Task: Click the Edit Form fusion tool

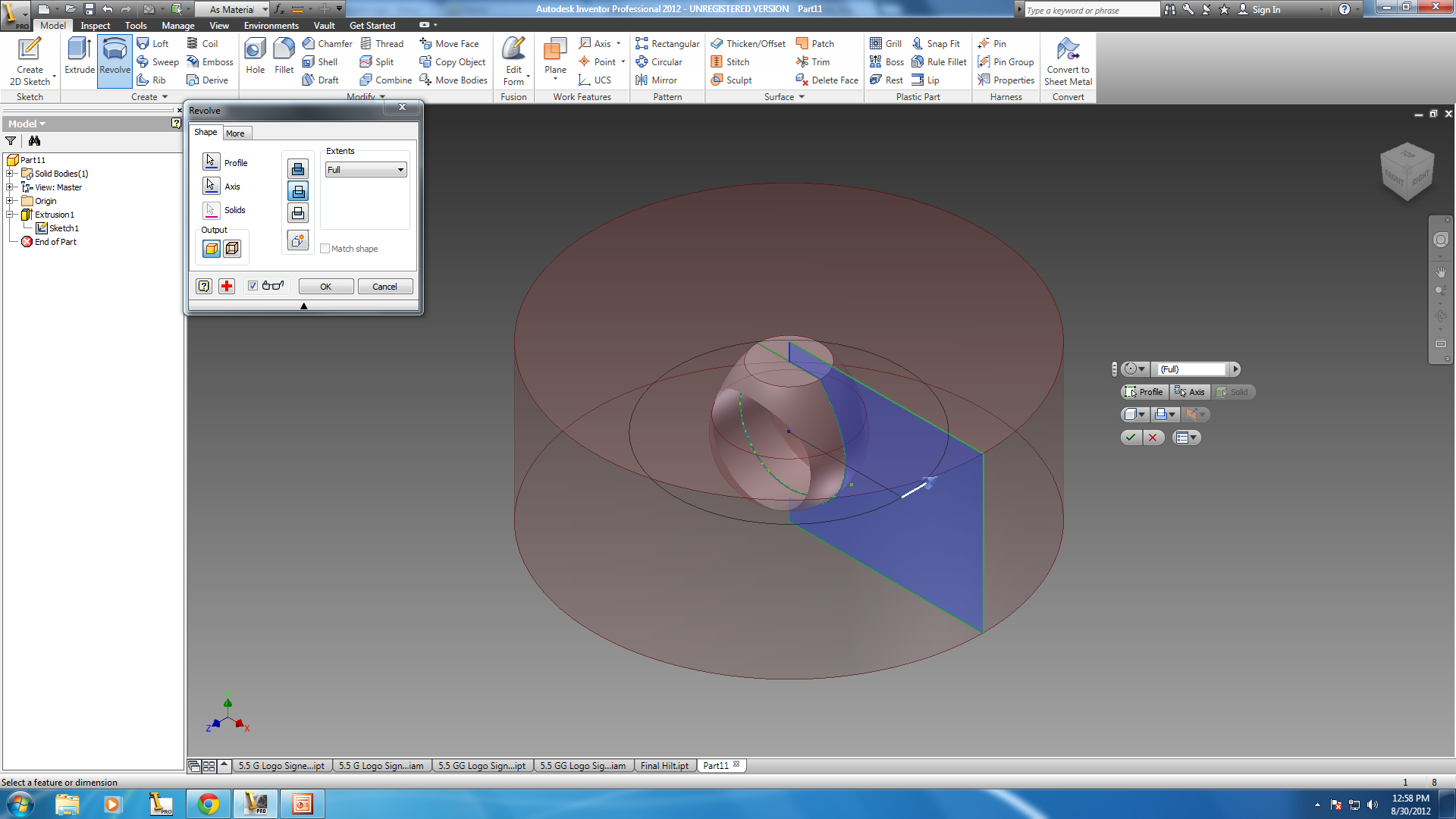Action: [x=514, y=61]
